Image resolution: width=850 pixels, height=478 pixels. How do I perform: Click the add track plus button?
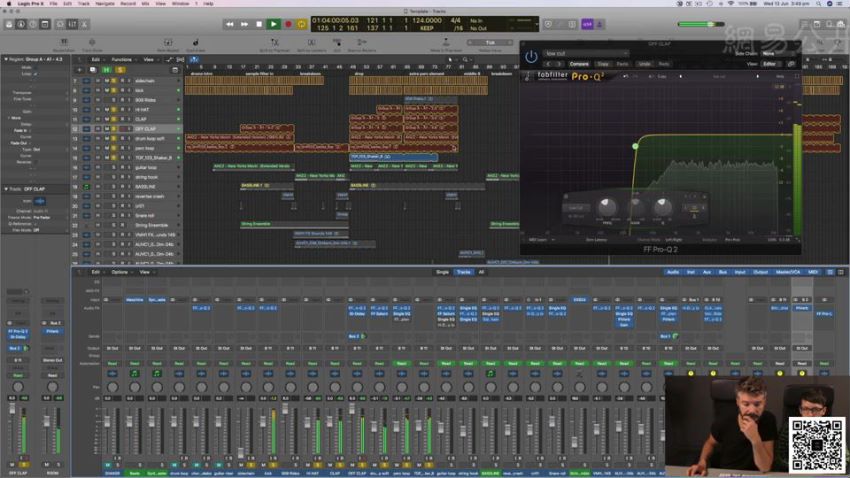[x=80, y=70]
